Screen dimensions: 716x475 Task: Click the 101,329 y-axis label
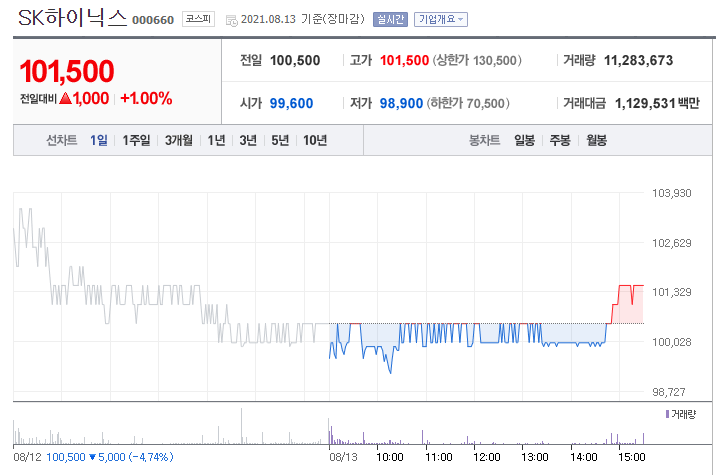672,292
